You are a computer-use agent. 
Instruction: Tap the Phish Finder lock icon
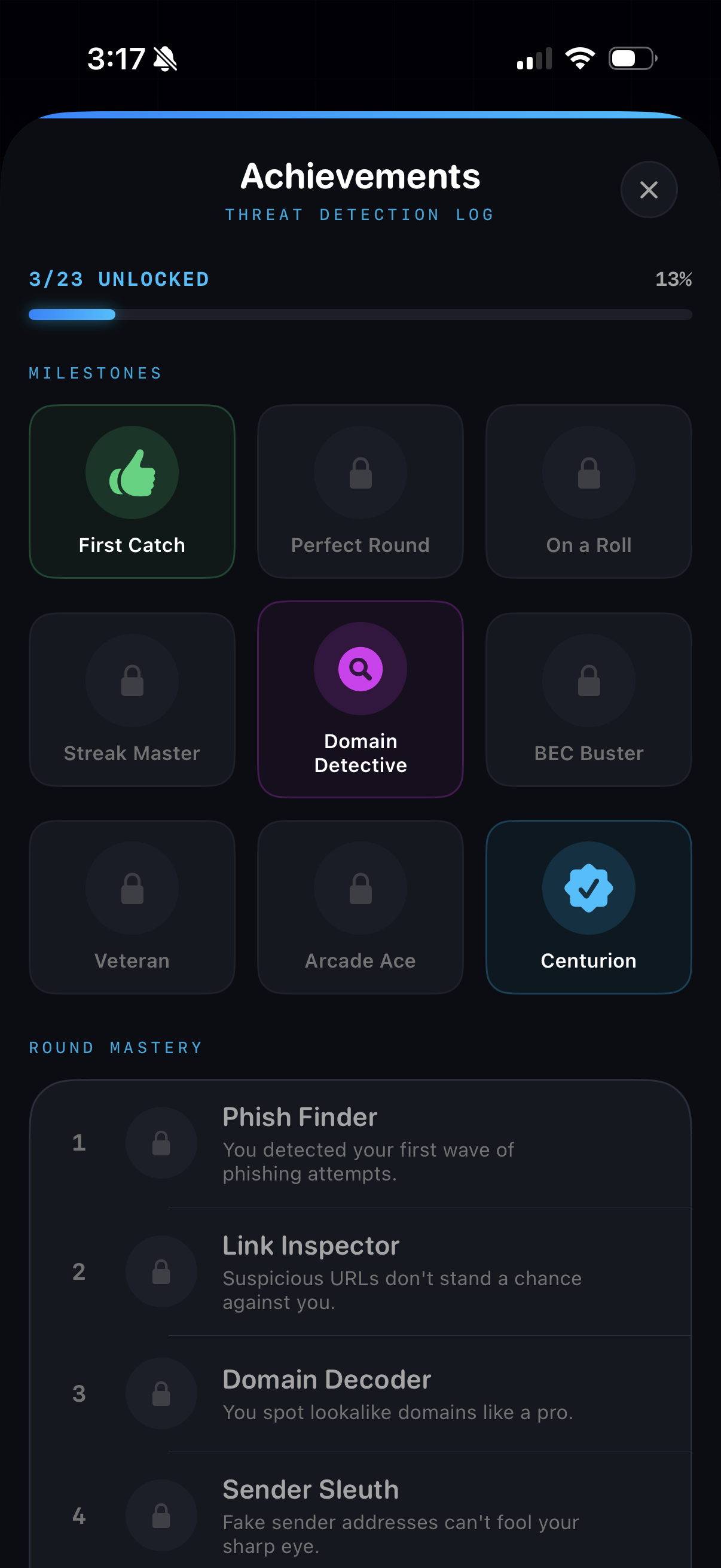pyautogui.click(x=161, y=1143)
